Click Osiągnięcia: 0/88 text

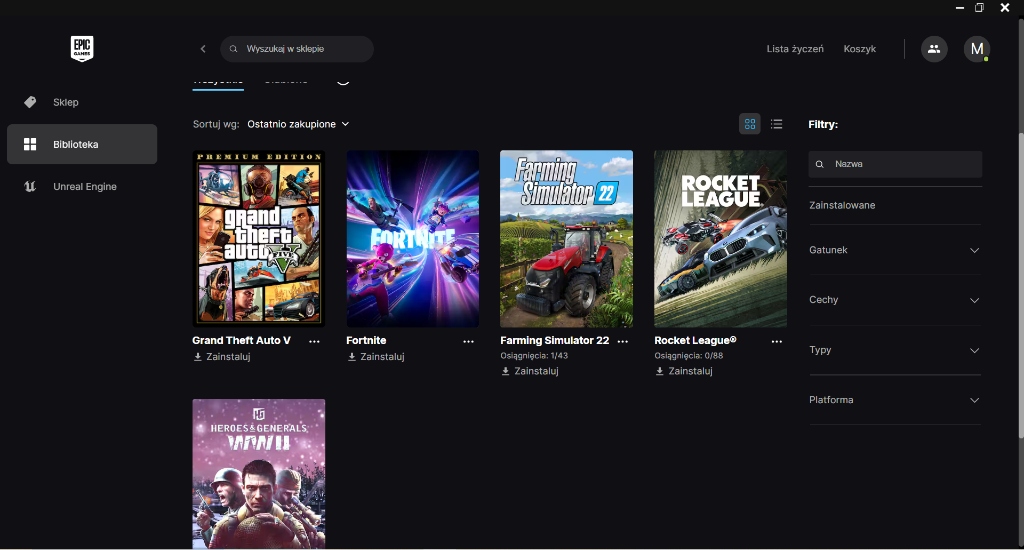(689, 355)
